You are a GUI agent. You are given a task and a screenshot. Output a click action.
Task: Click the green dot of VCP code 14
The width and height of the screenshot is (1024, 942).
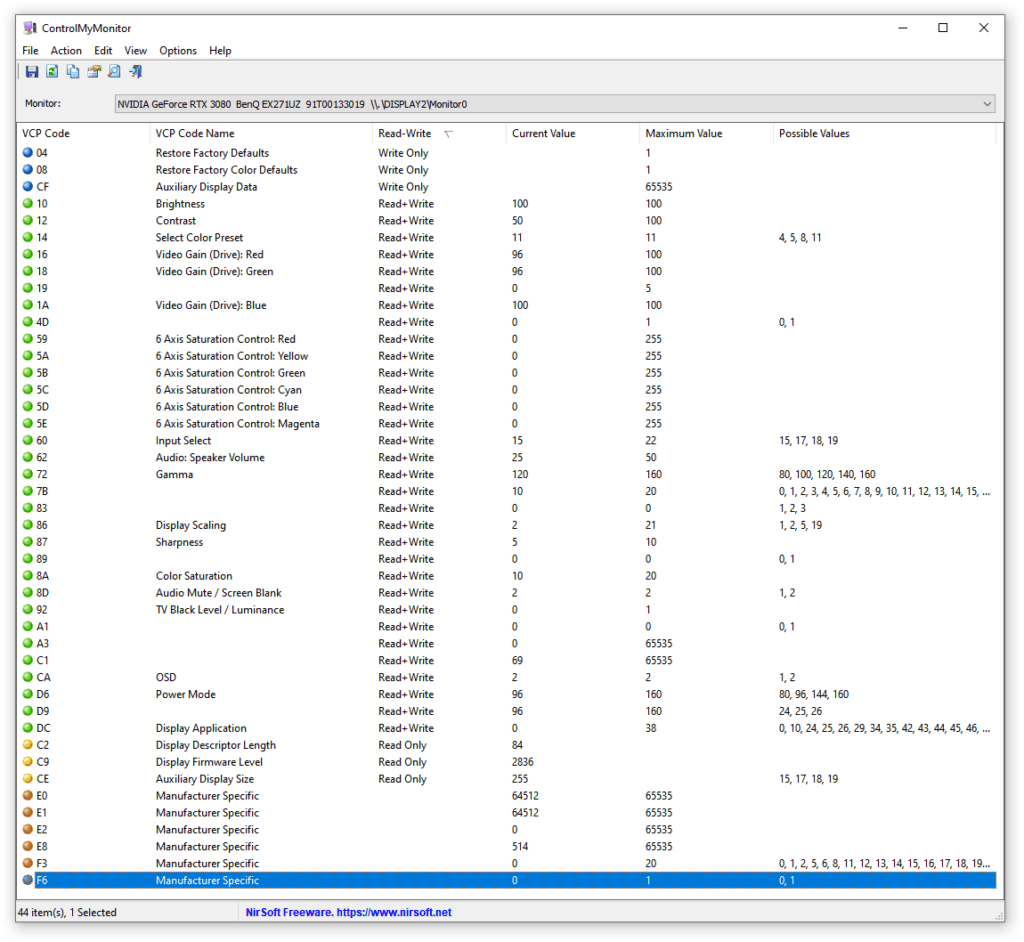click(27, 237)
